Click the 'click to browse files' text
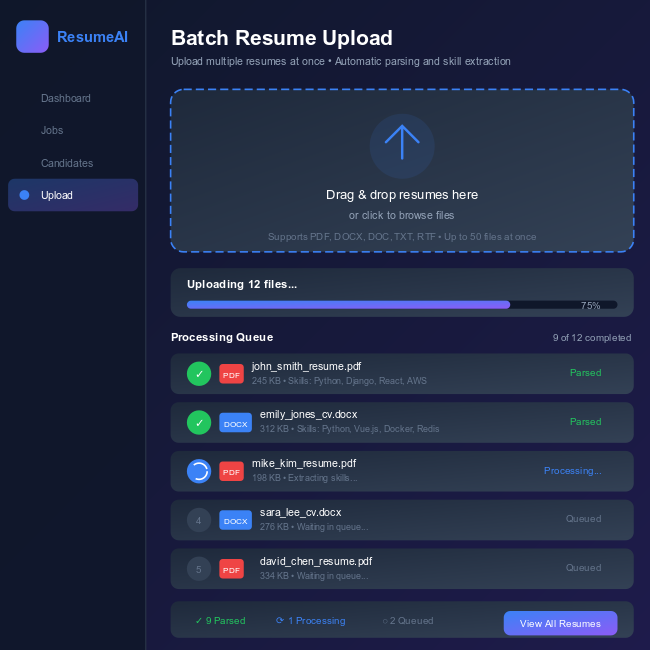Viewport: 650px width, 650px height. tap(401, 215)
